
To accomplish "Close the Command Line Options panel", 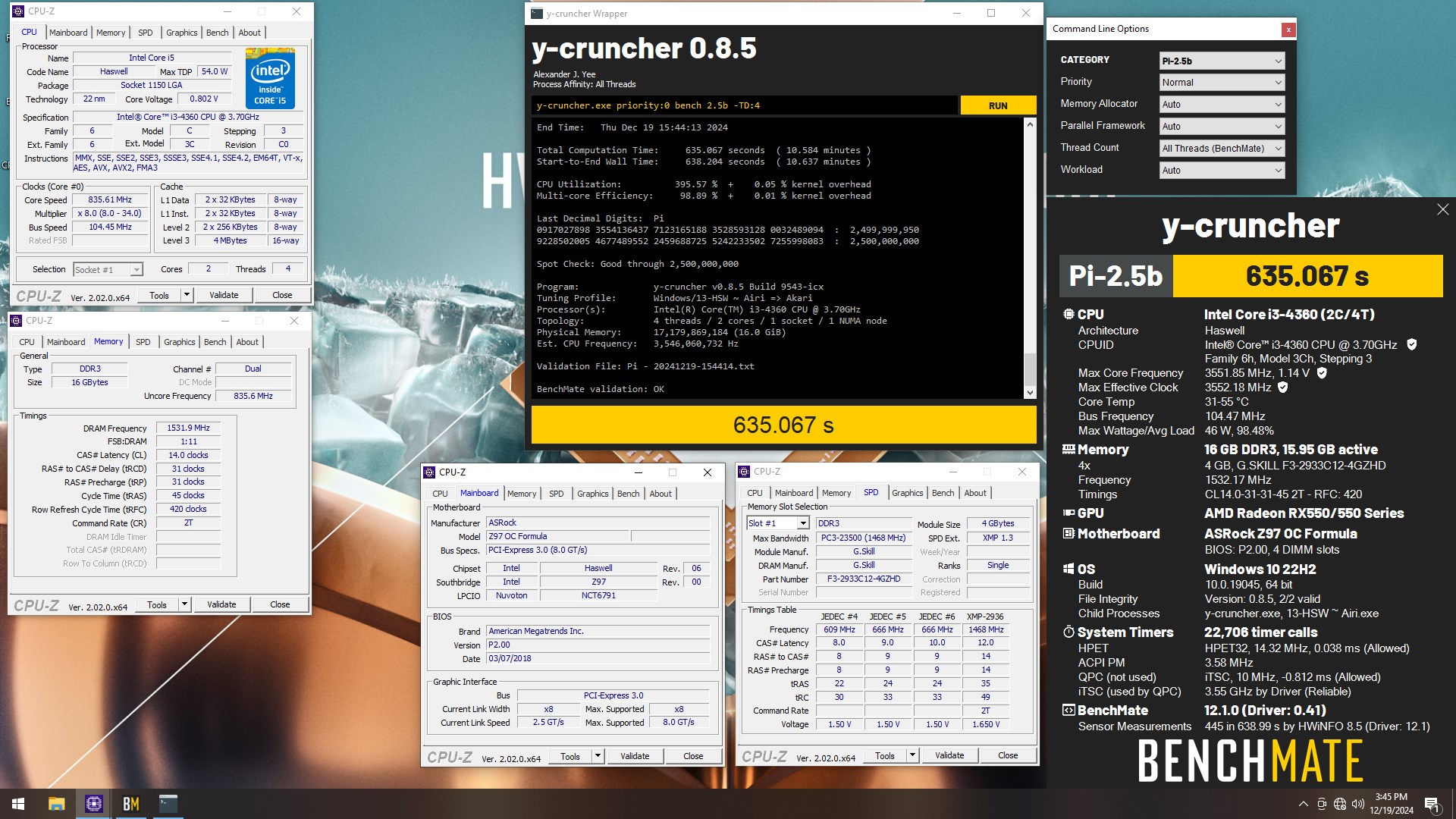I will [1288, 30].
